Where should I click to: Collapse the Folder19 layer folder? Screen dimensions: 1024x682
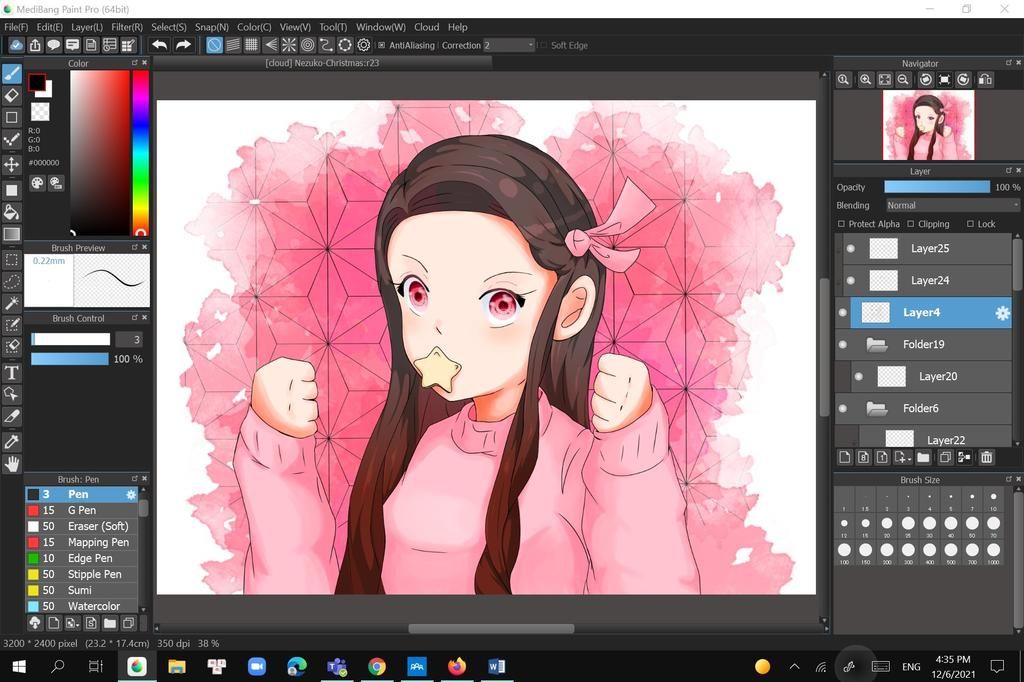pos(876,344)
